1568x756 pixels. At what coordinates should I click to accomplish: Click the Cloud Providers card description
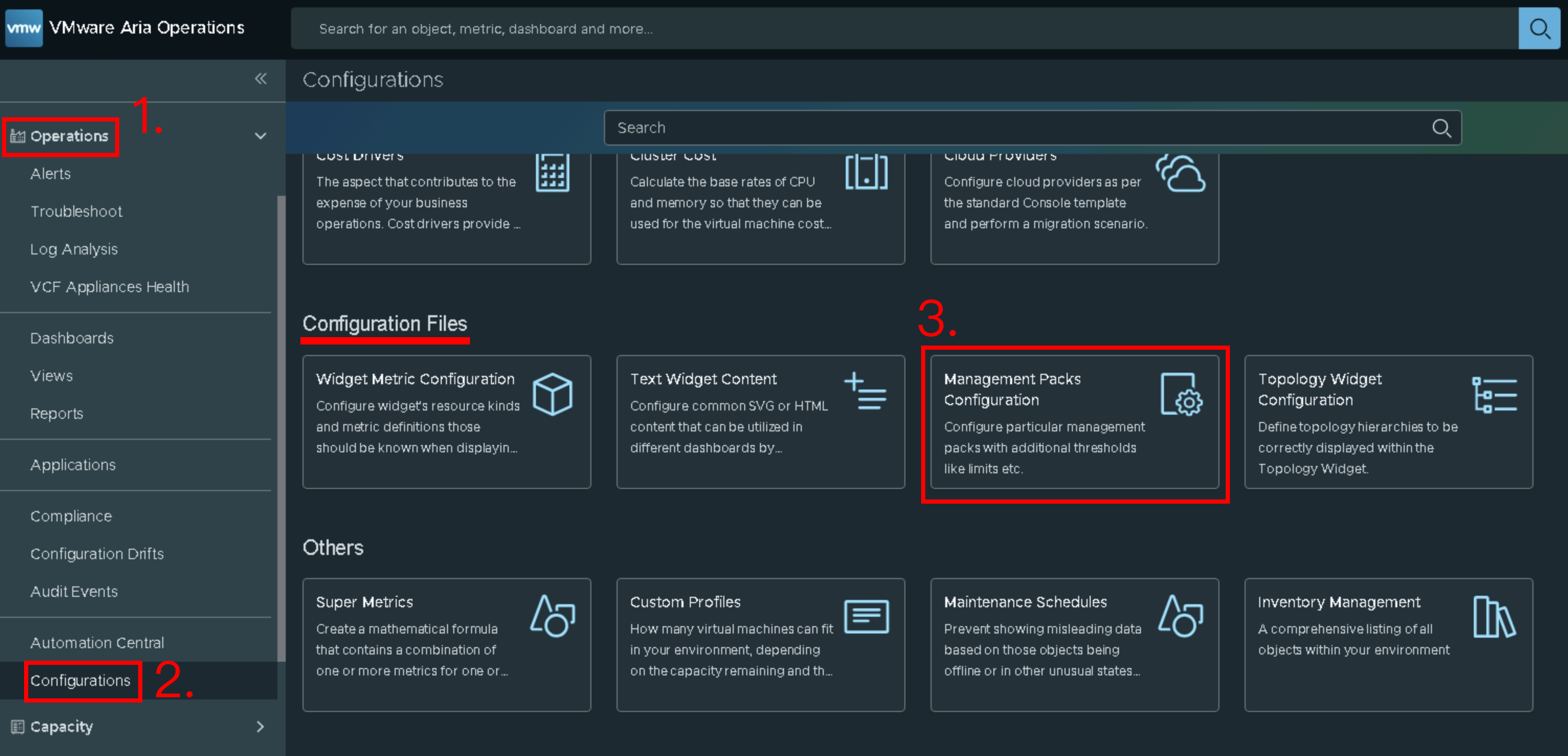(x=1046, y=203)
